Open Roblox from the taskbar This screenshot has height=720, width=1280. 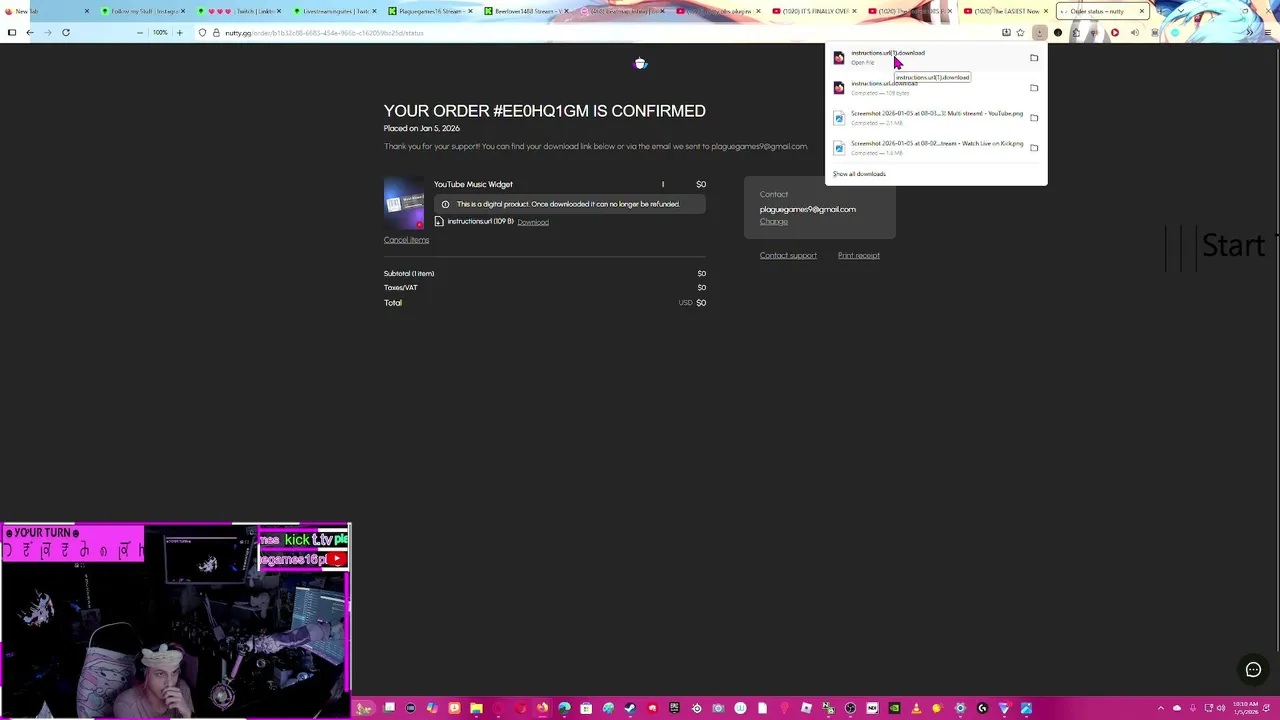click(x=806, y=709)
